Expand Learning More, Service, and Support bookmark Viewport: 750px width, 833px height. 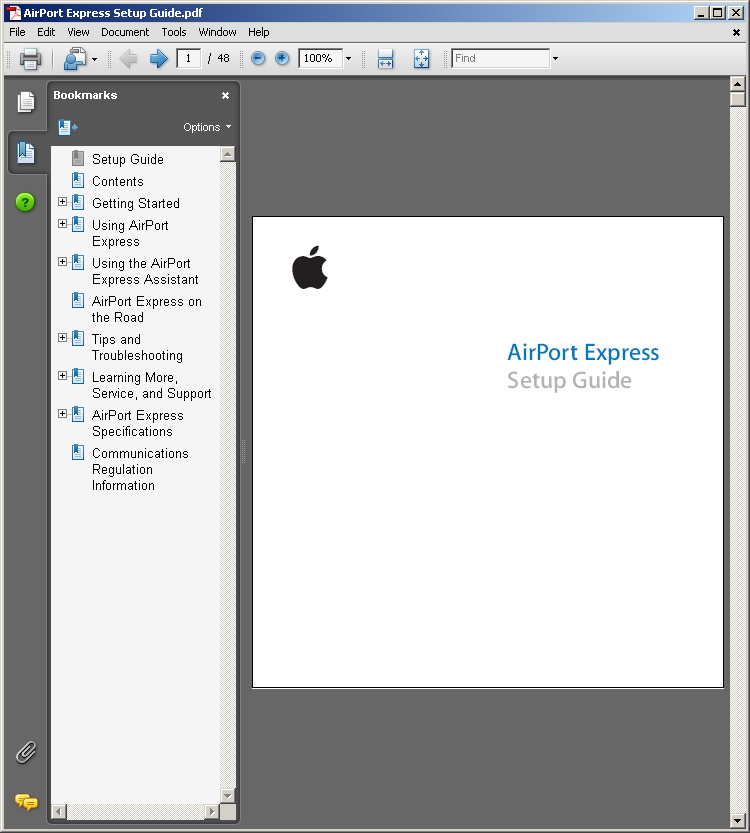point(63,376)
